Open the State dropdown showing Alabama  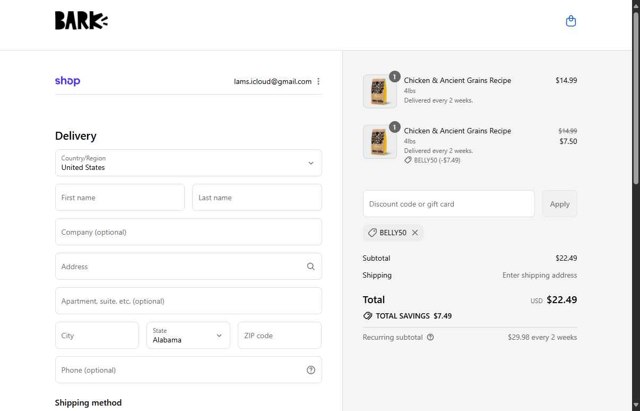pyautogui.click(x=188, y=335)
